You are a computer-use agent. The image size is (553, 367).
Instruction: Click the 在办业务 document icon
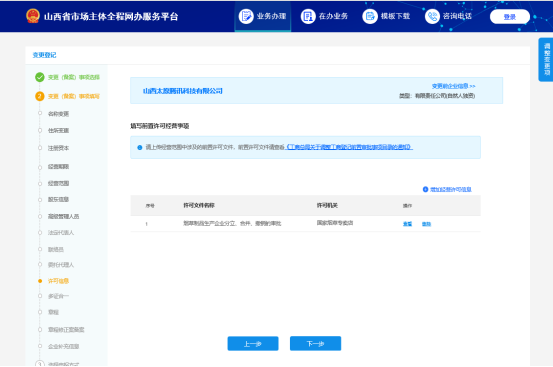[x=308, y=16]
